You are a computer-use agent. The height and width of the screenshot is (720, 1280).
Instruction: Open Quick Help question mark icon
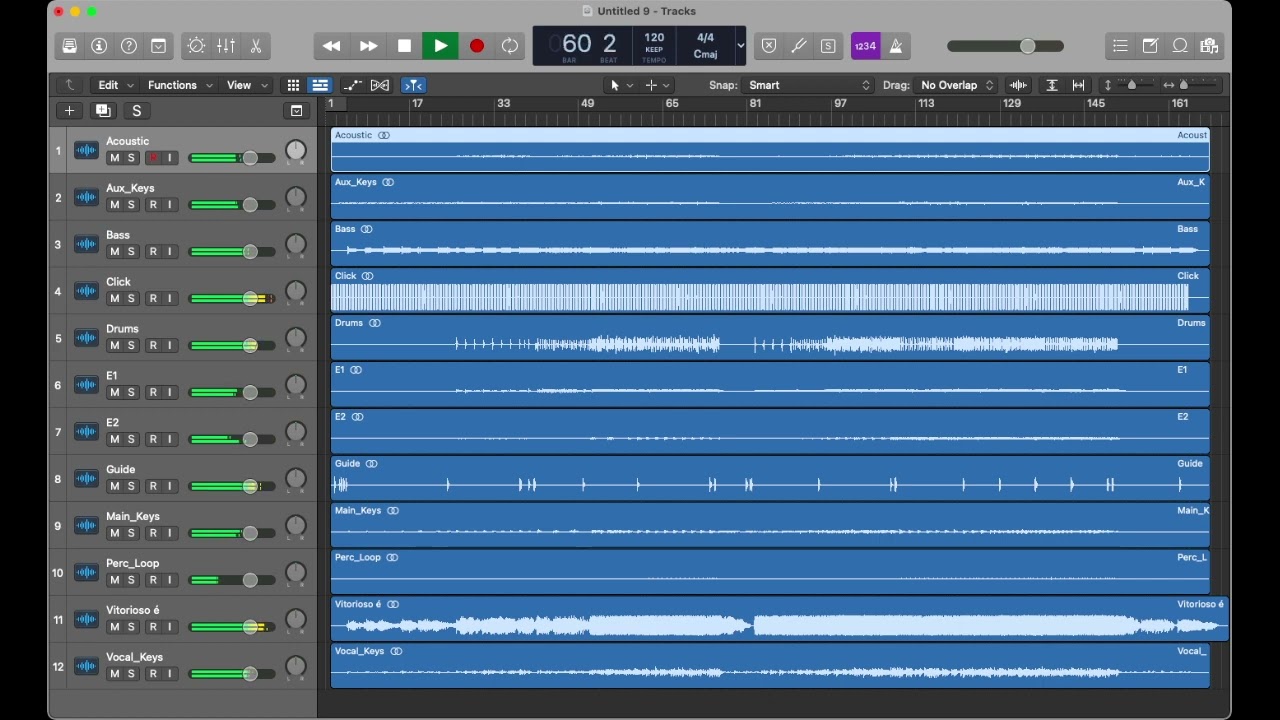(x=129, y=46)
